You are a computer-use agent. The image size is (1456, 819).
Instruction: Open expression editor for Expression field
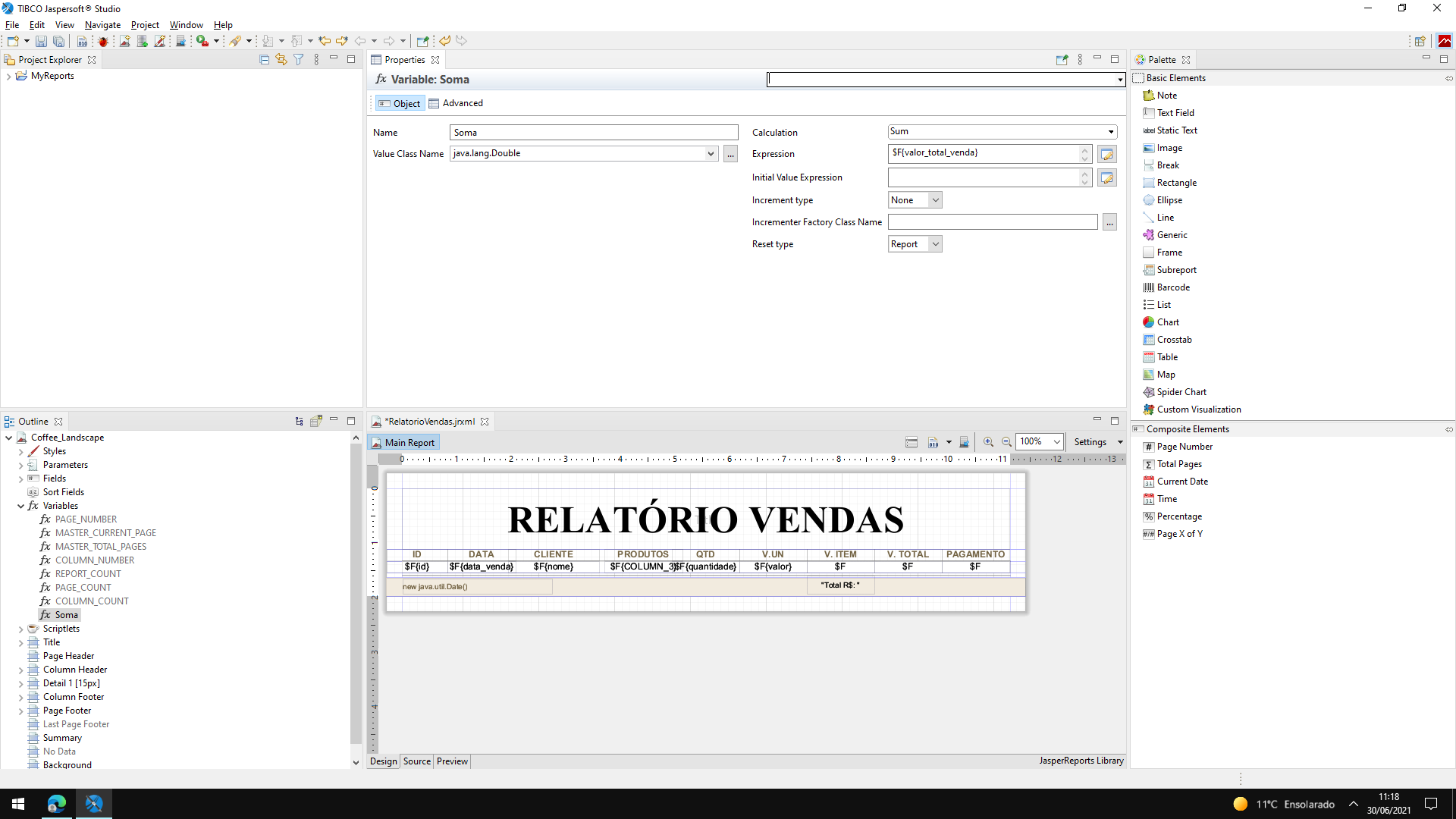pos(1107,154)
